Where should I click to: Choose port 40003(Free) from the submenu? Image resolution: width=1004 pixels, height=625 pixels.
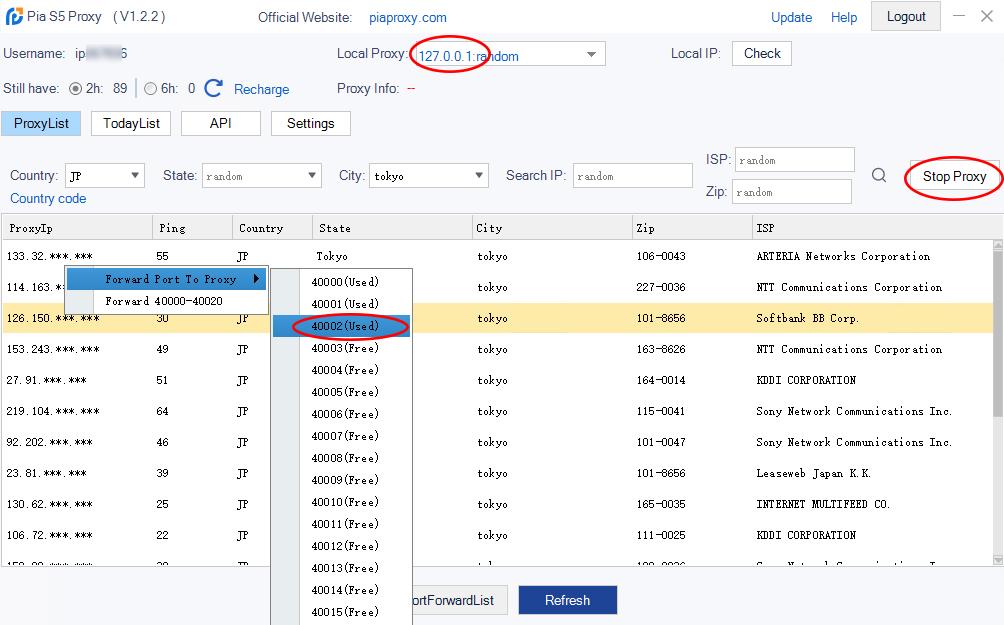pyautogui.click(x=345, y=348)
